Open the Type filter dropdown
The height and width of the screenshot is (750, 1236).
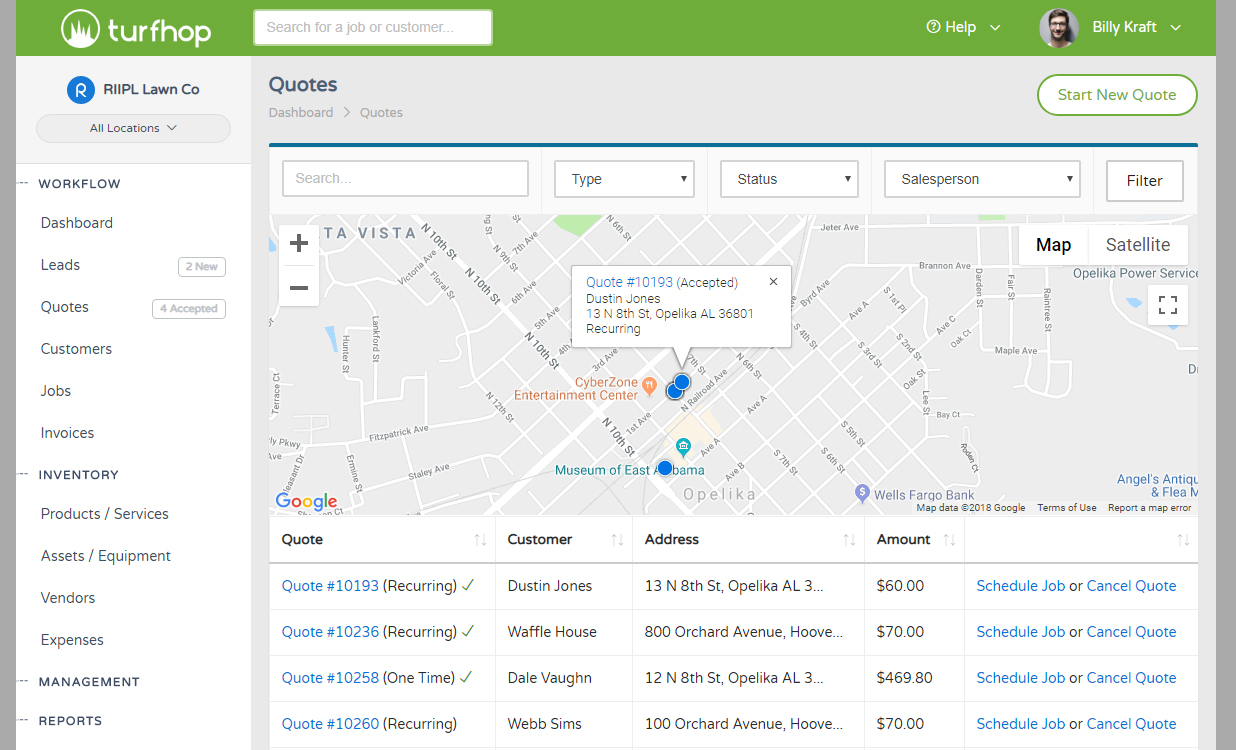pyautogui.click(x=624, y=179)
